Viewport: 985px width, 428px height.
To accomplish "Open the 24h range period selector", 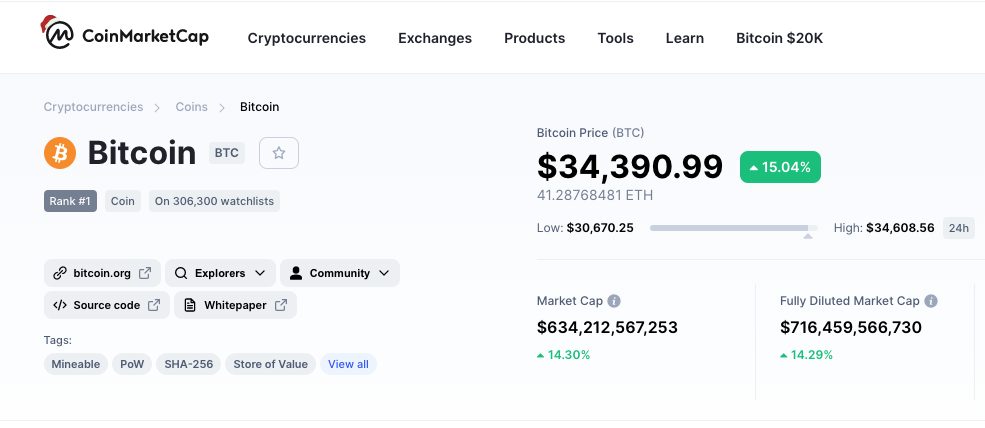I will [959, 228].
